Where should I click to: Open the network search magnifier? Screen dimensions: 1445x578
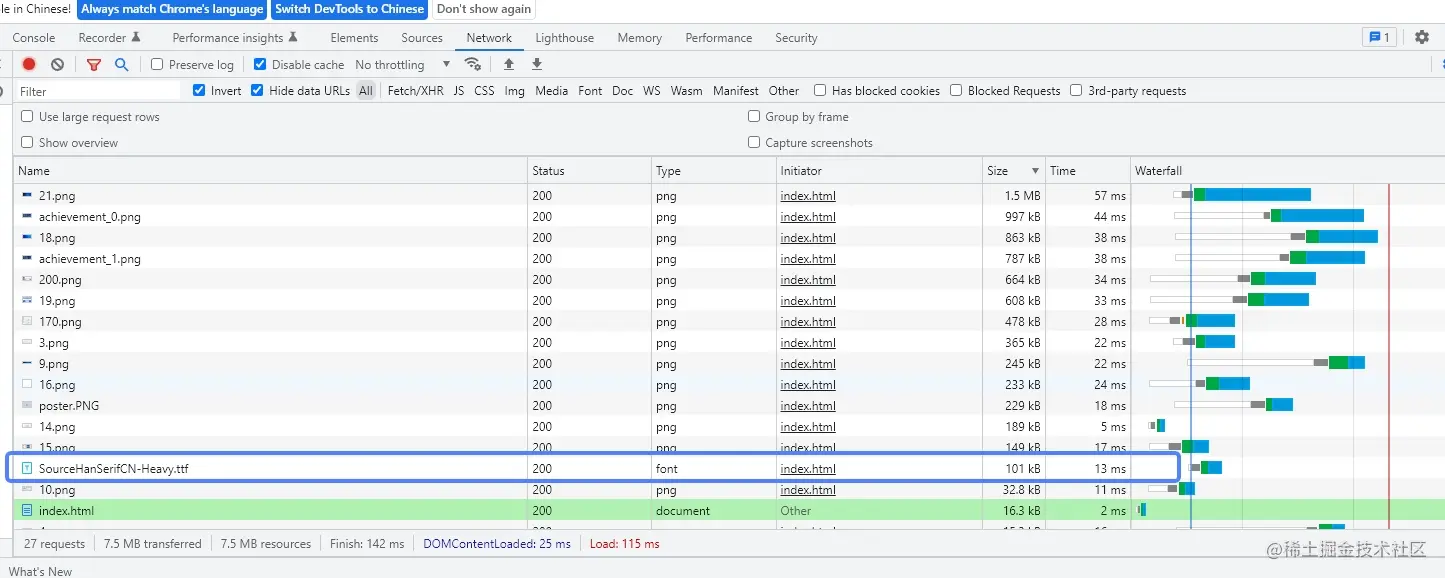click(x=121, y=64)
